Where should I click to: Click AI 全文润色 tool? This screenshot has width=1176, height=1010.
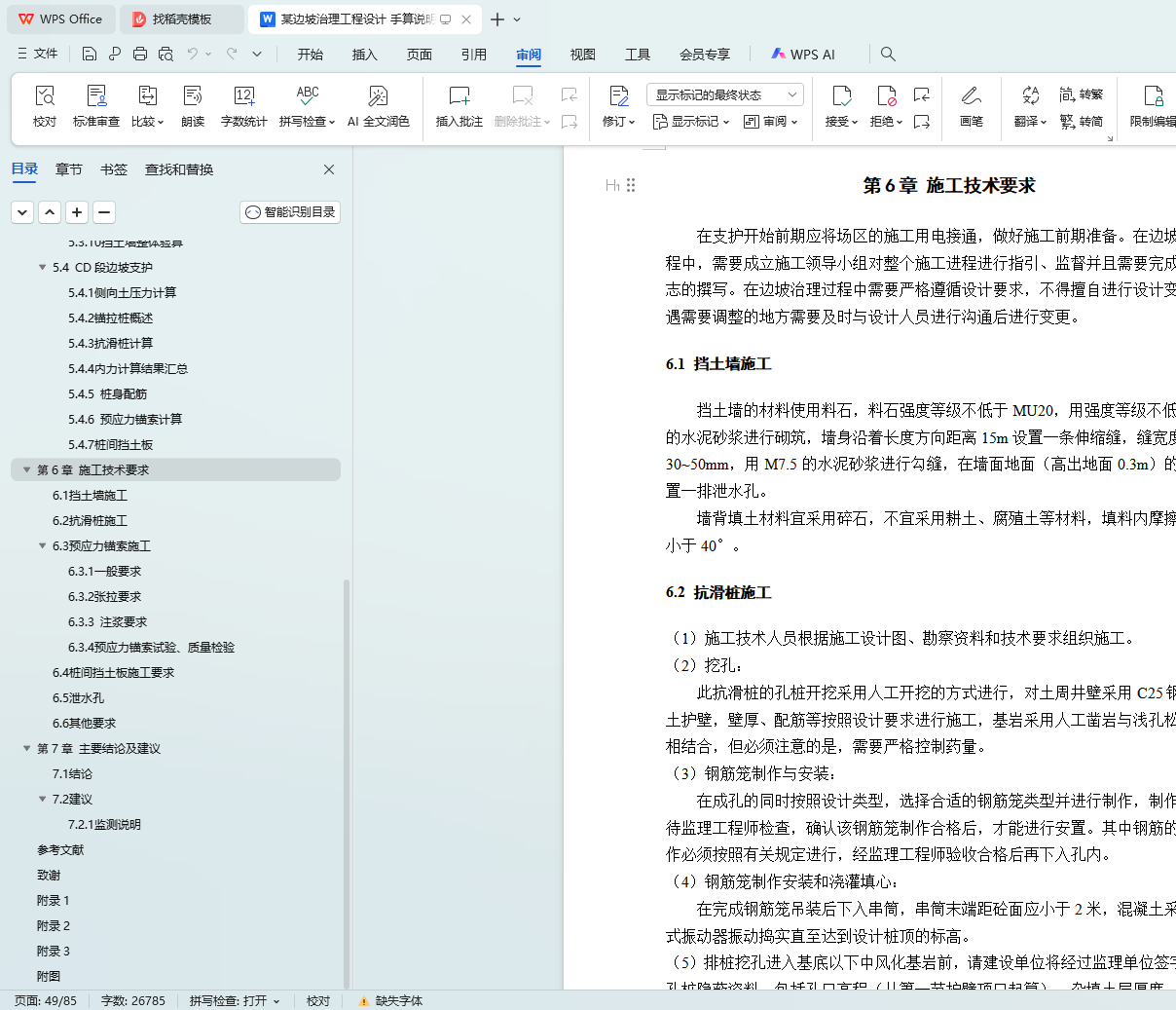(x=379, y=106)
